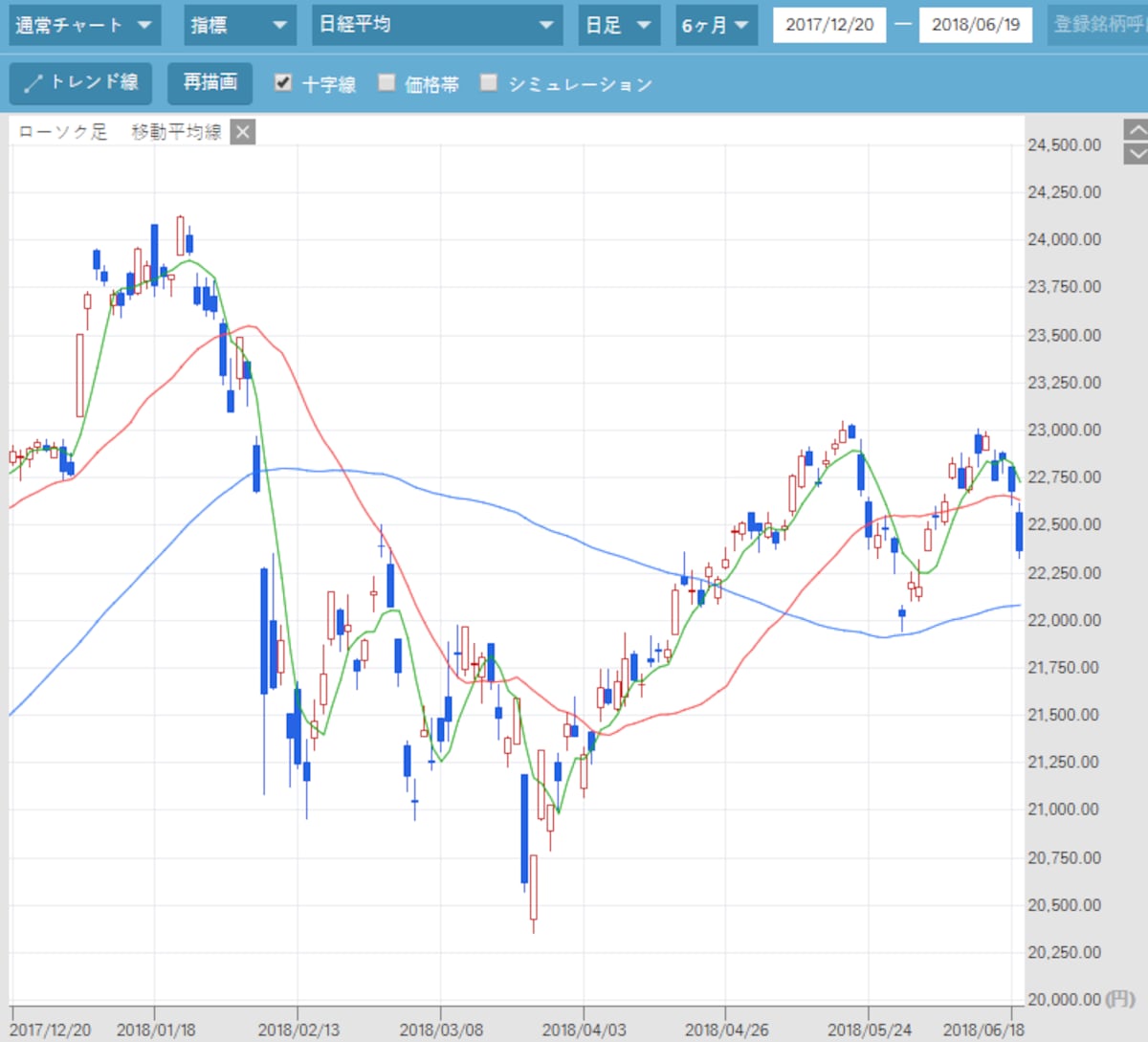The height and width of the screenshot is (1042, 1148).
Task: Open the 日足 interval dropdown
Action: point(619,25)
